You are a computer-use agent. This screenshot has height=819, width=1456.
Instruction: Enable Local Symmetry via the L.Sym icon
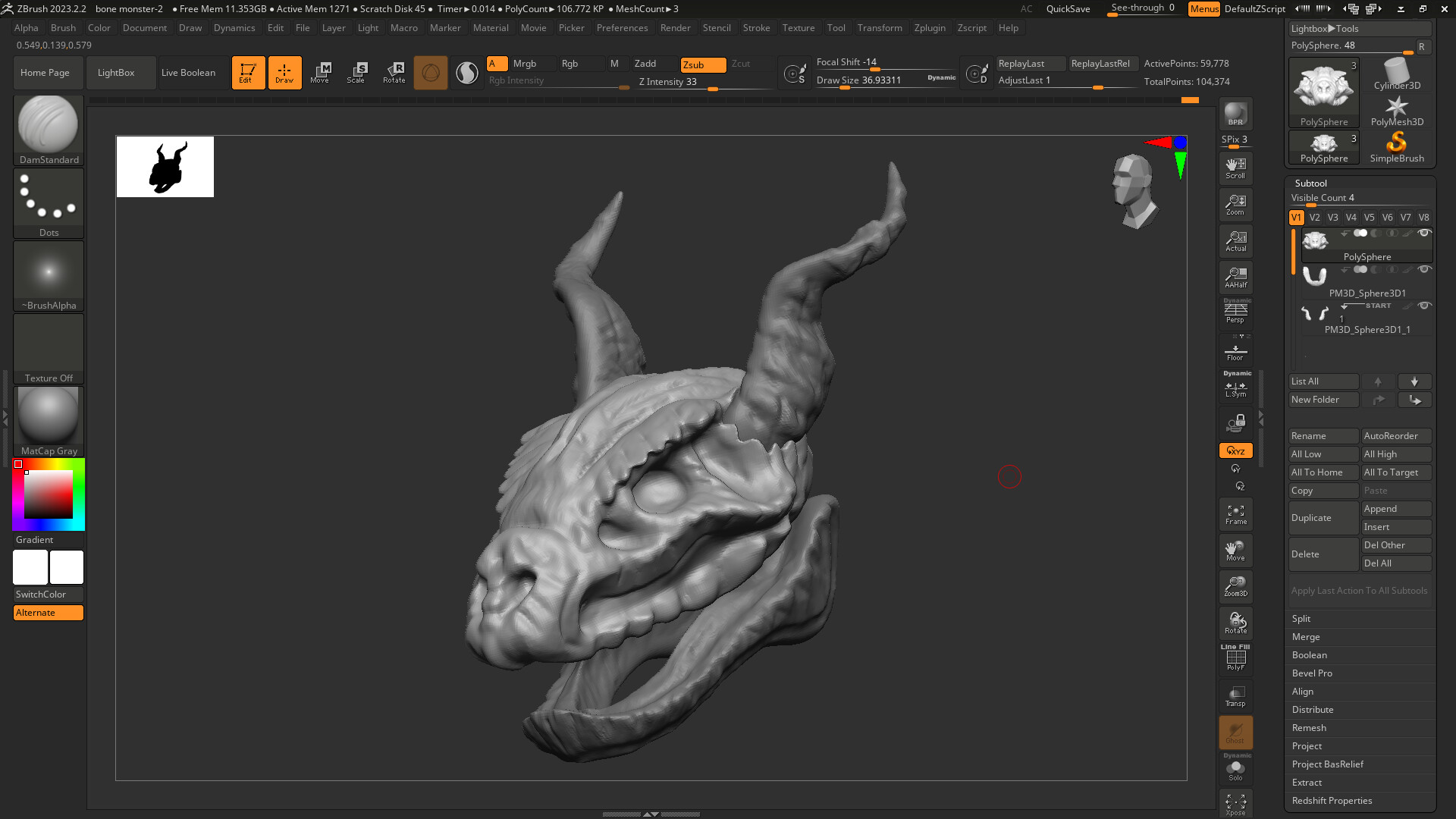(x=1235, y=388)
